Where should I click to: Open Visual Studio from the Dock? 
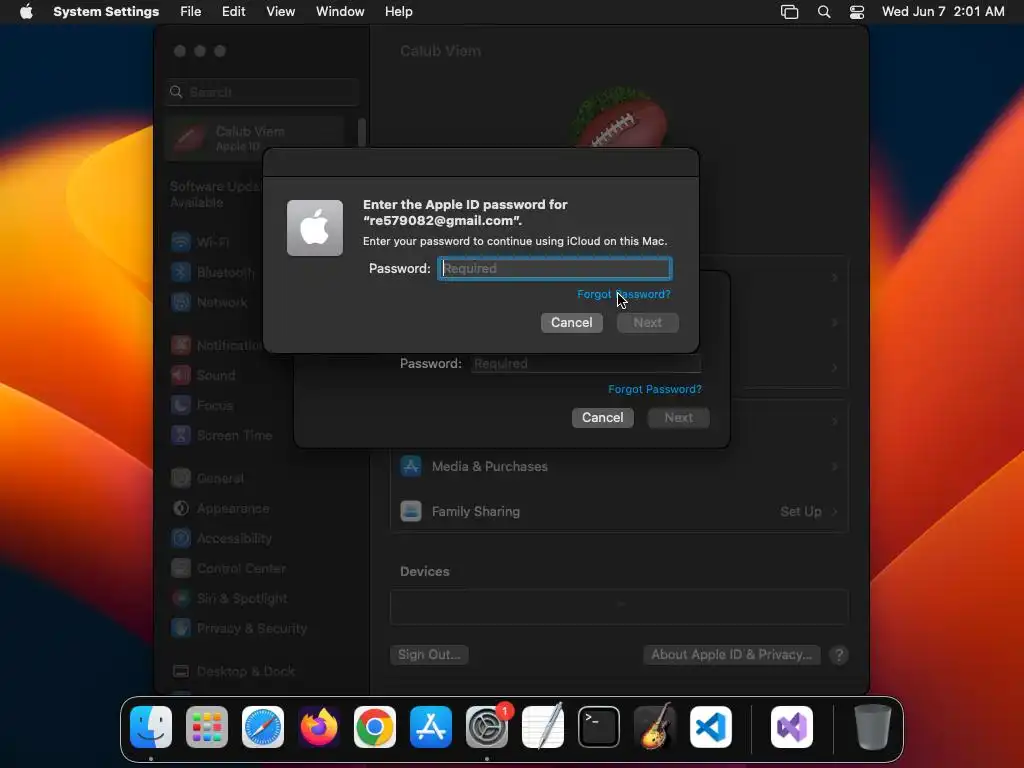(x=792, y=727)
